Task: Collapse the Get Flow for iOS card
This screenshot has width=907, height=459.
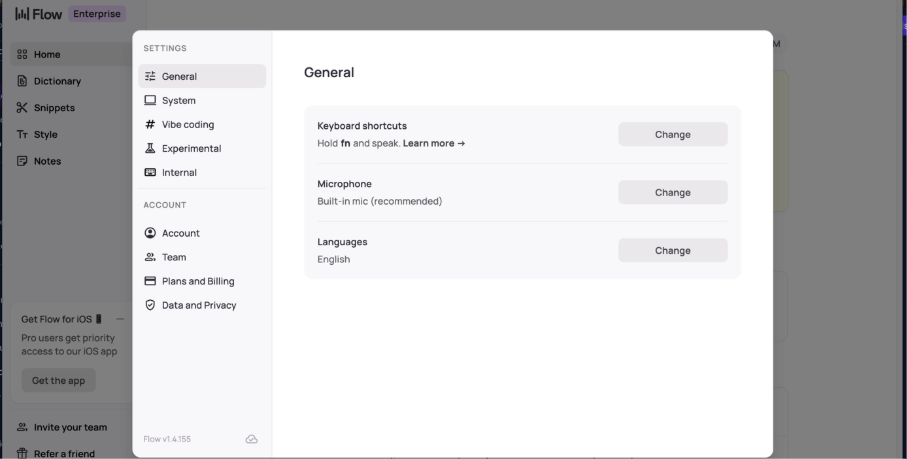Action: (x=120, y=319)
